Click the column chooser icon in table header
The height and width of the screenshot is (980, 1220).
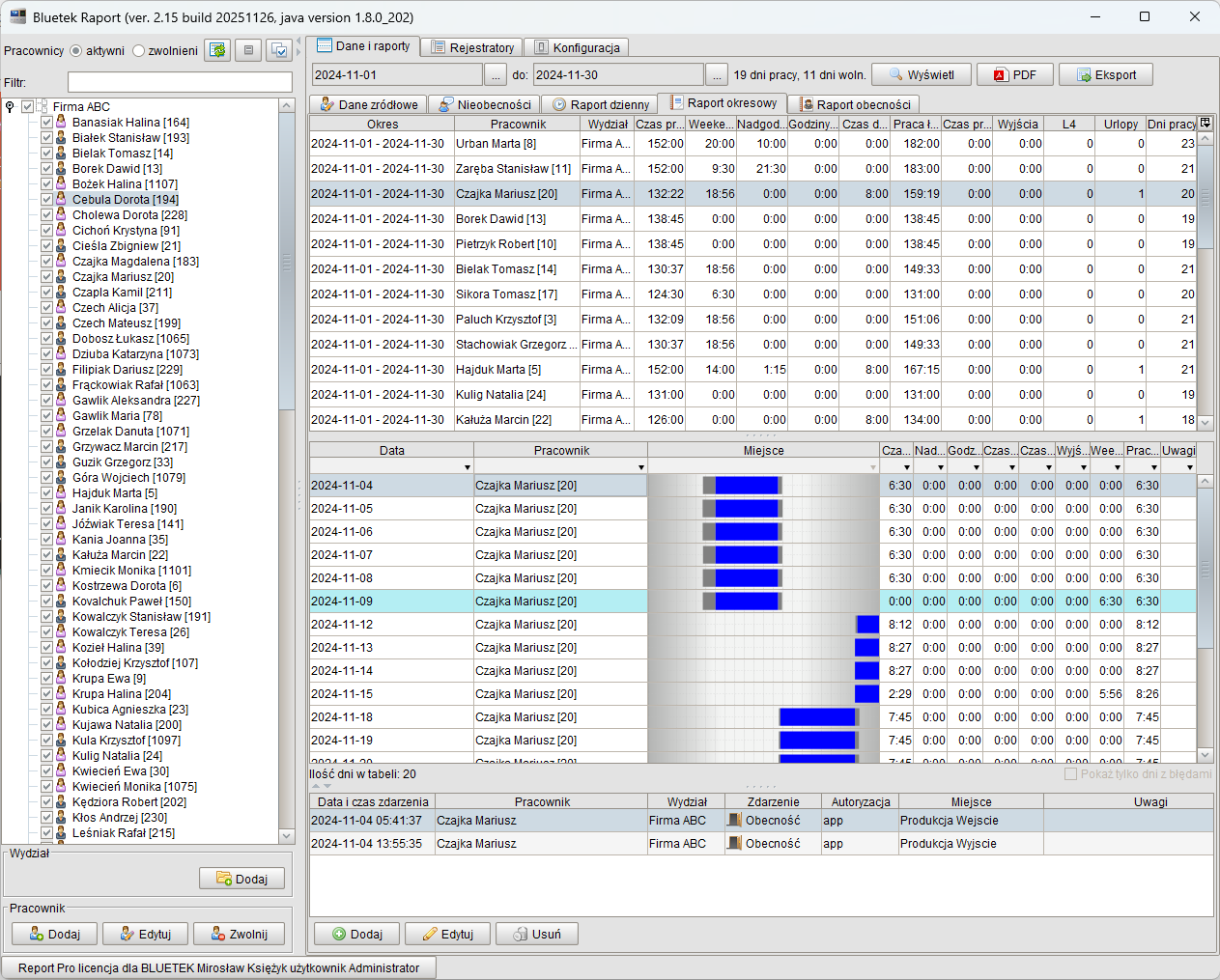click(1205, 124)
